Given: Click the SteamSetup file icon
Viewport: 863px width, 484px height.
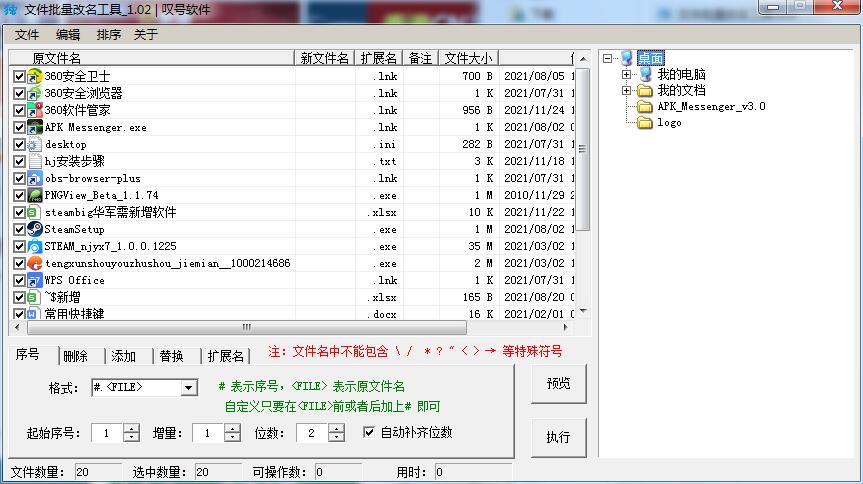Looking at the screenshot, I should tap(35, 229).
